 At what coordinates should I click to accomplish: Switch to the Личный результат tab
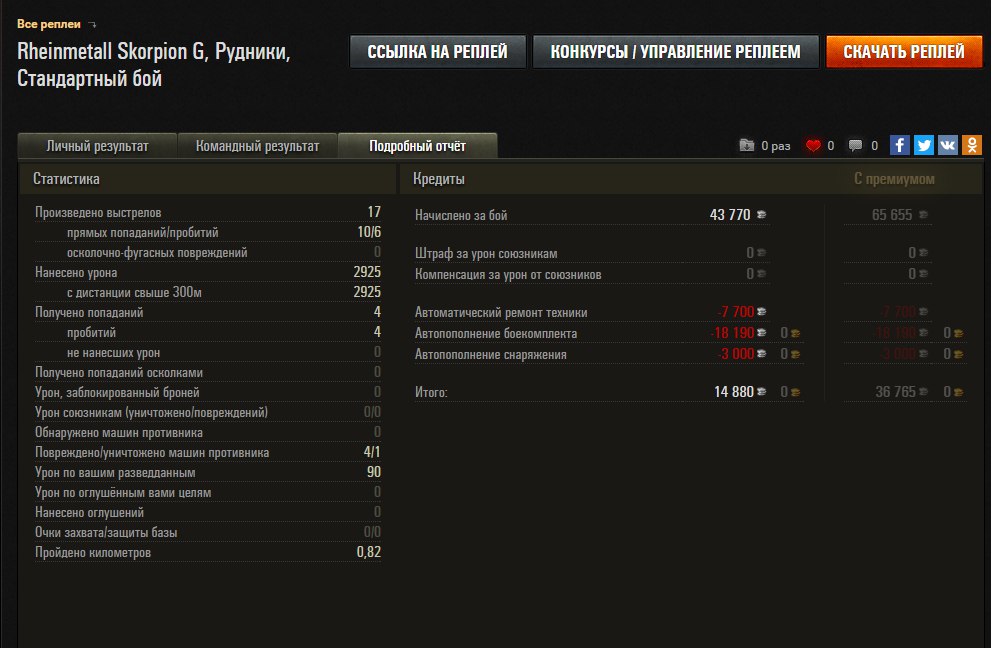click(97, 146)
